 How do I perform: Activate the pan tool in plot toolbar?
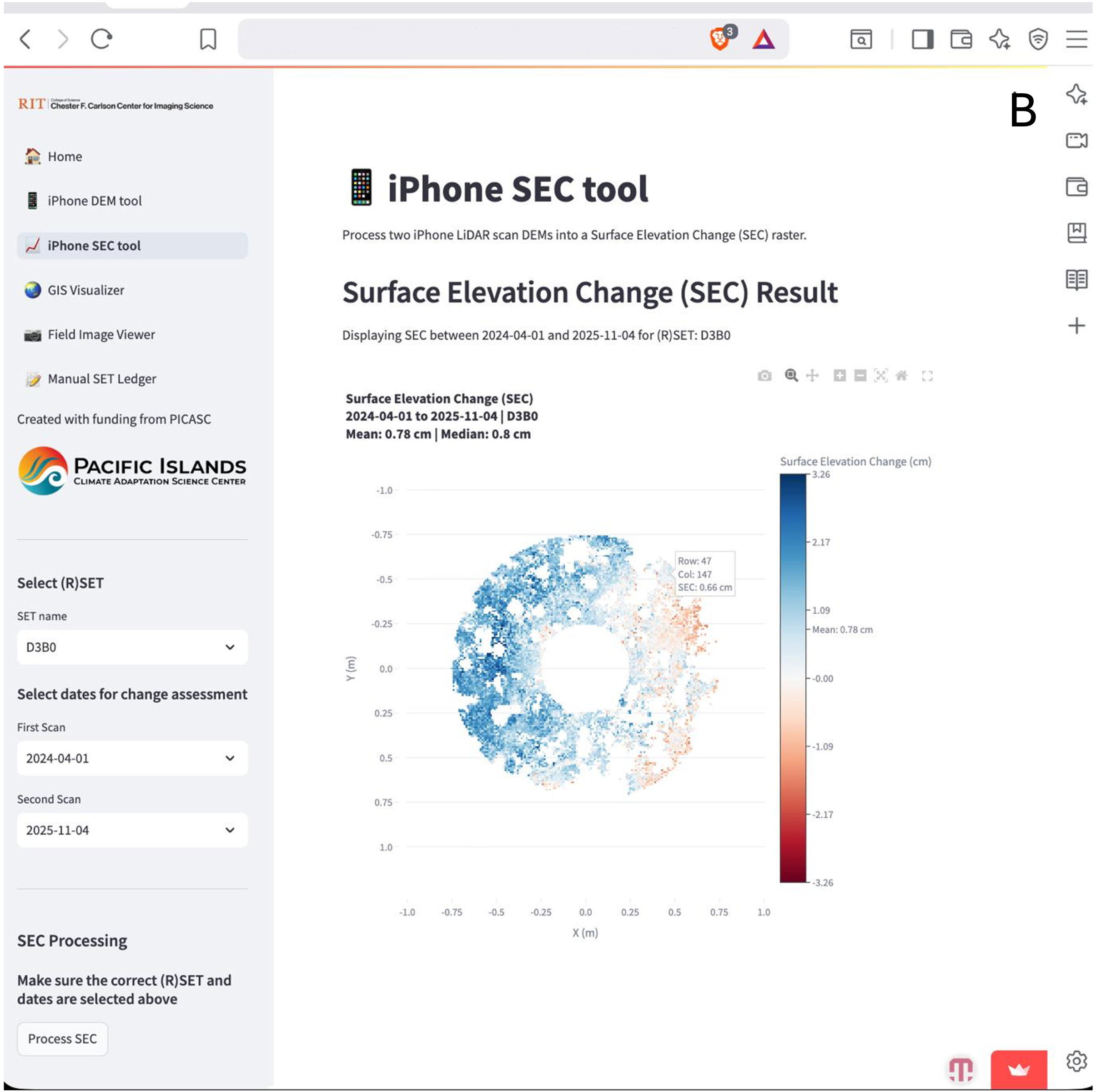(x=812, y=376)
